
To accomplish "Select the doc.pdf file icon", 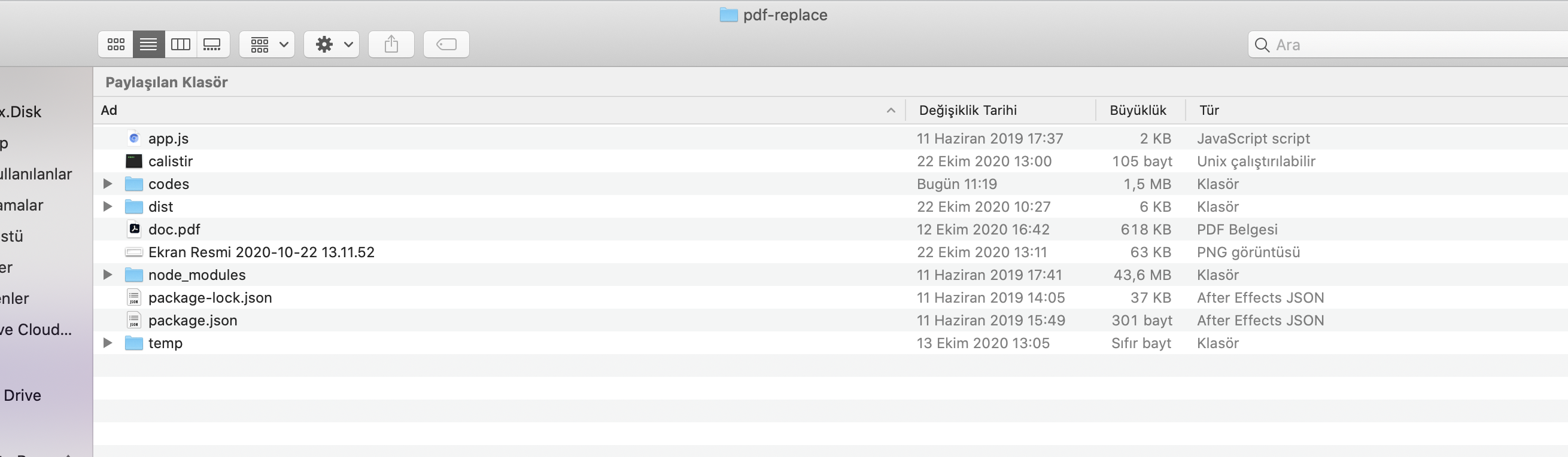I will pos(134,230).
